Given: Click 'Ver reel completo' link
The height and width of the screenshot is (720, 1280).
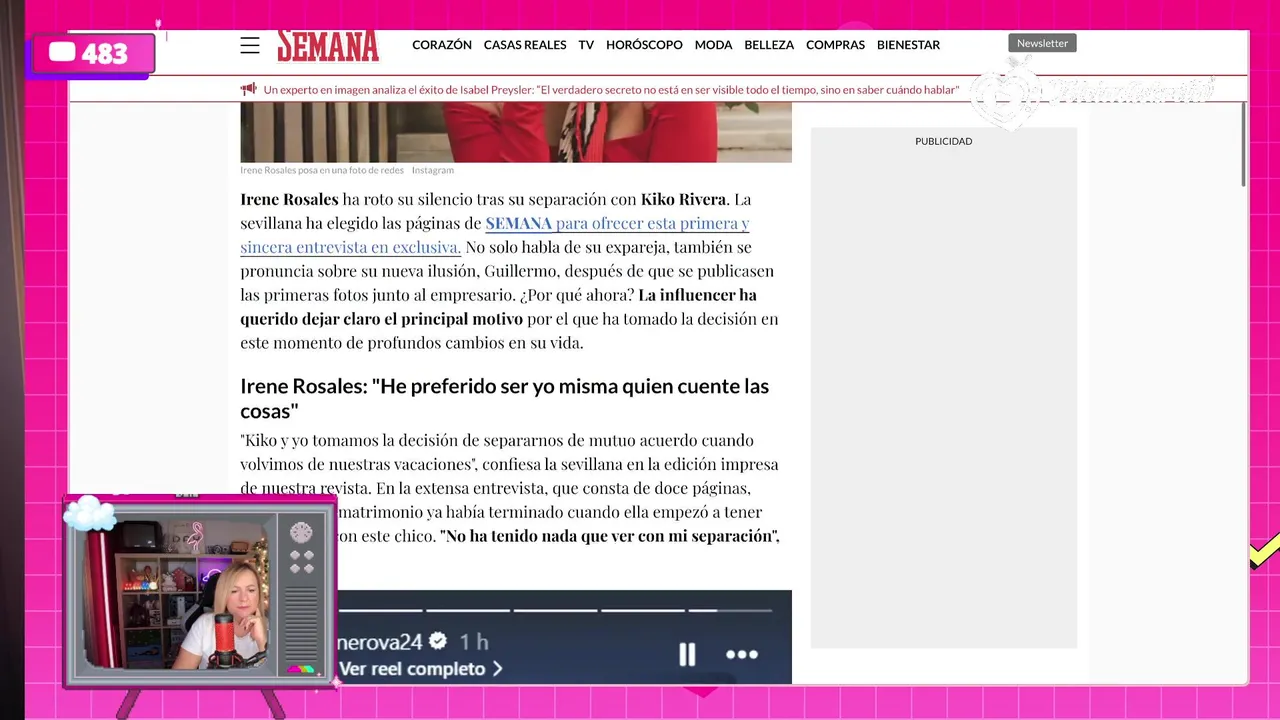Looking at the screenshot, I should click(x=420, y=669).
